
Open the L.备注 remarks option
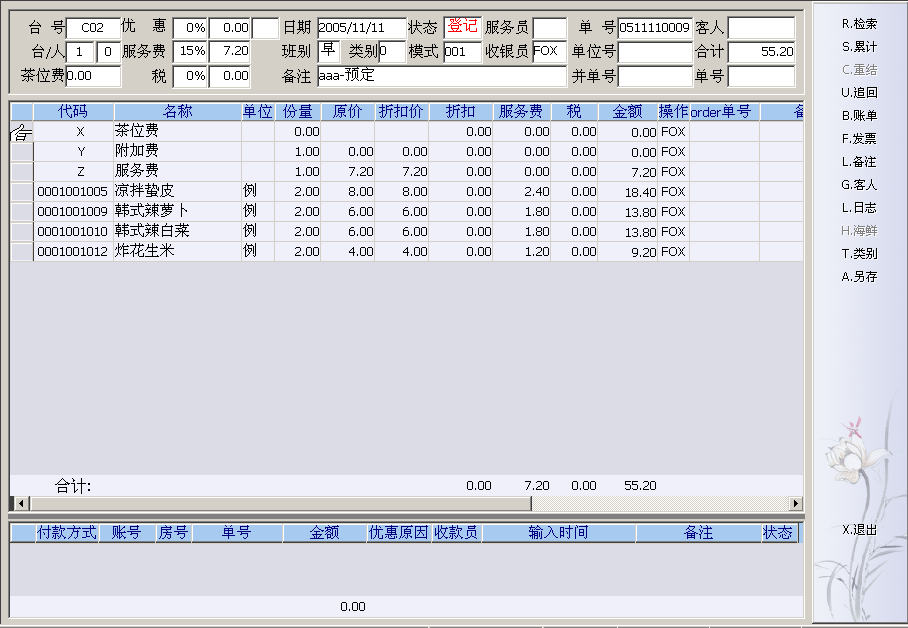859,162
